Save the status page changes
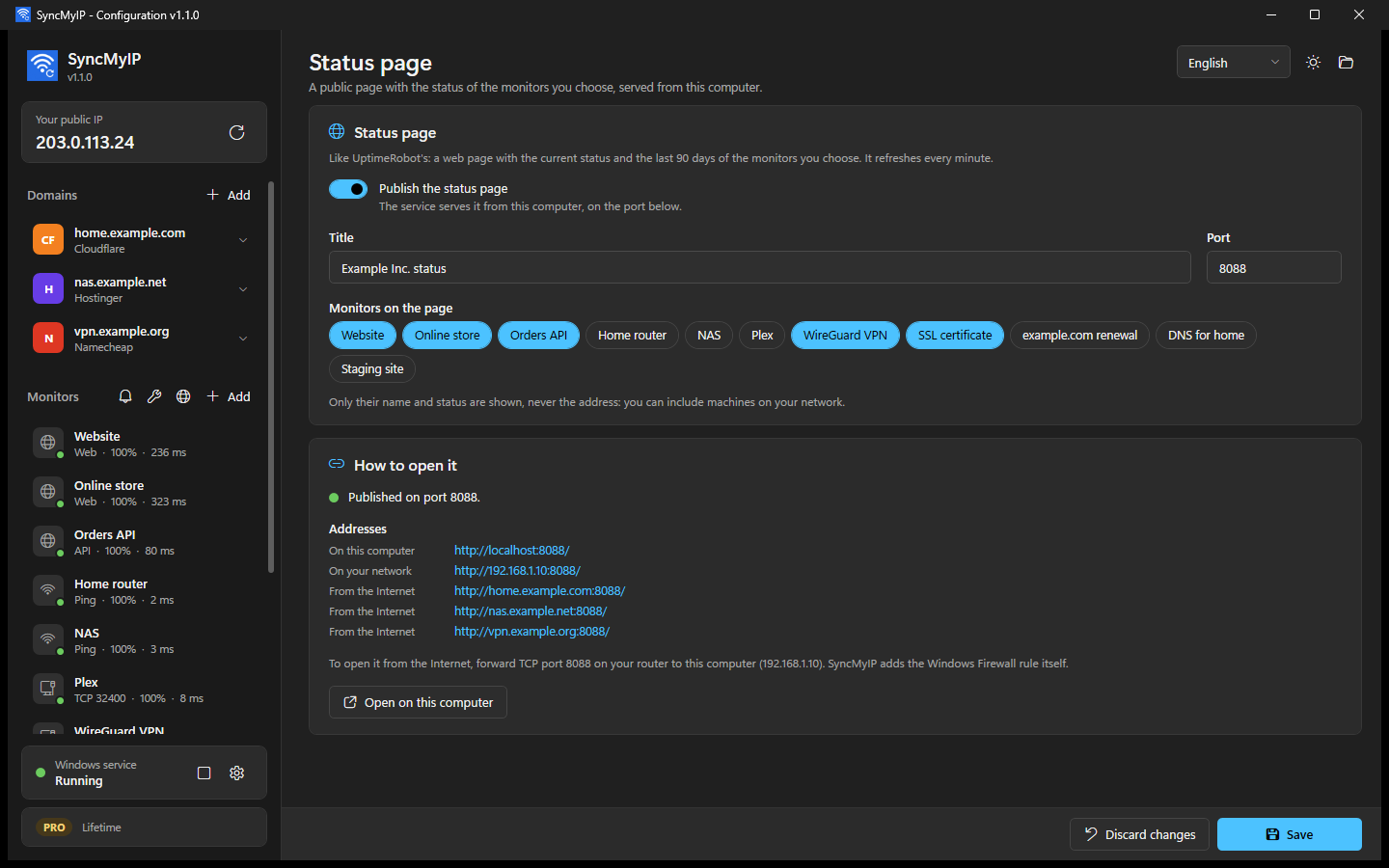 1289,834
